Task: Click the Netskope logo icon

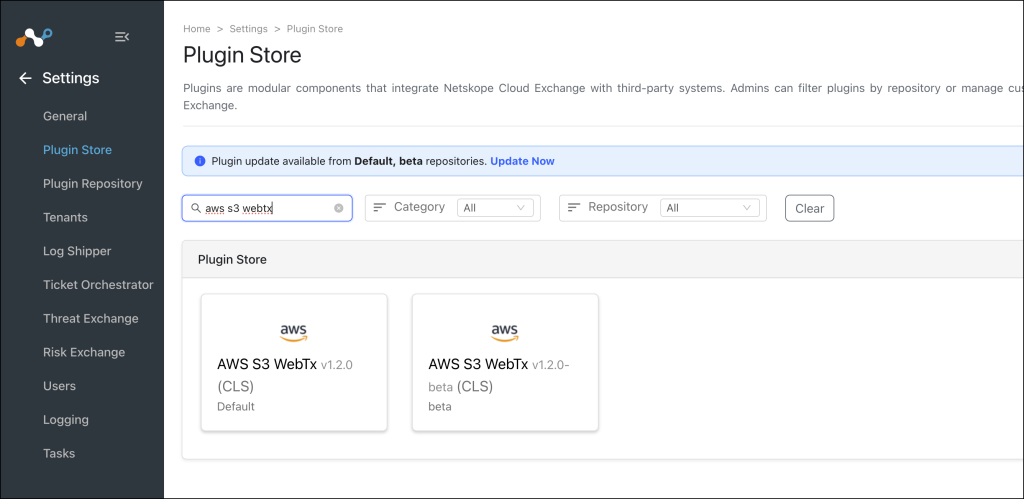Action: click(x=34, y=37)
